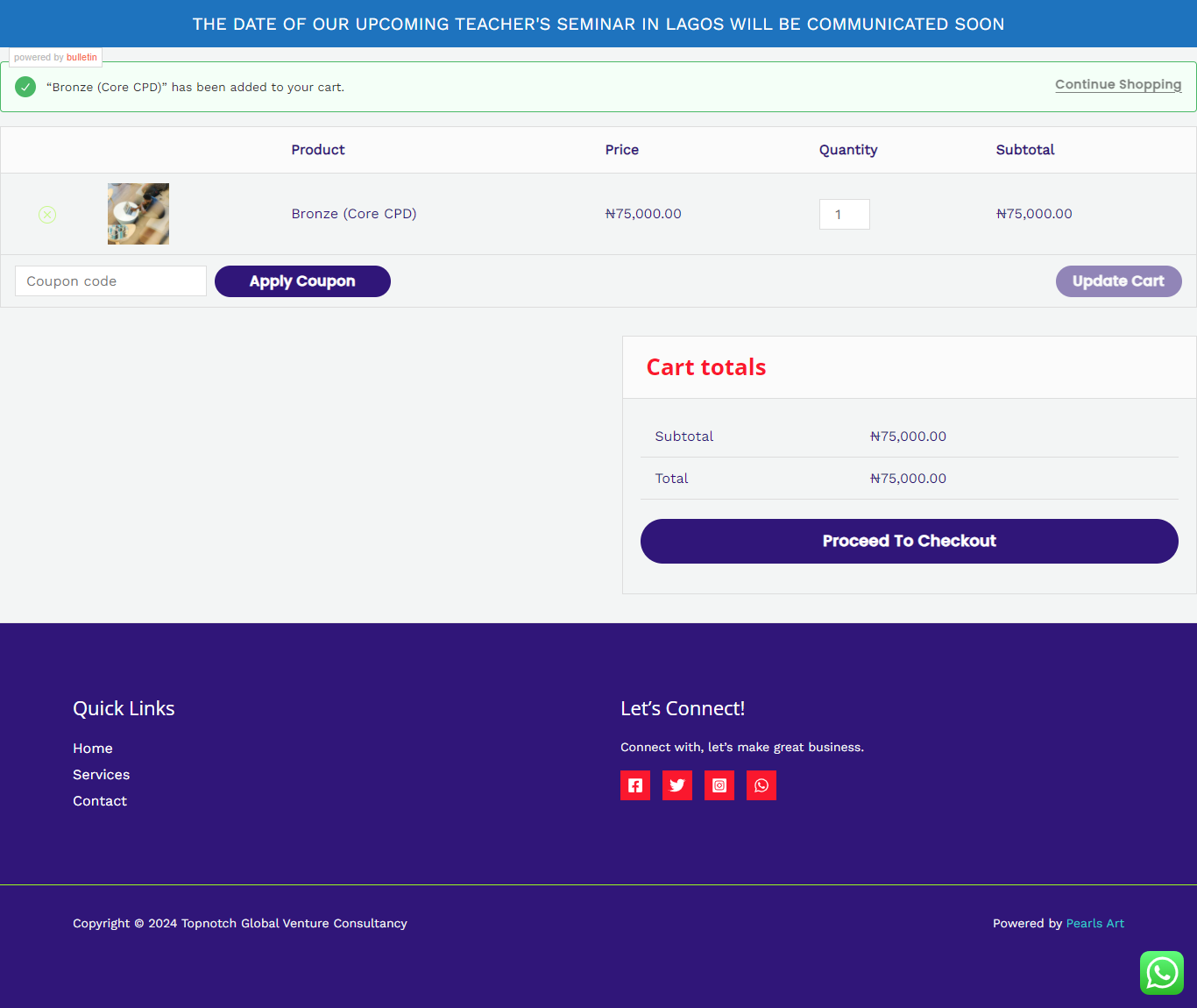Open the Facebook social icon
Image resolution: width=1197 pixels, height=1008 pixels.
pos(635,785)
